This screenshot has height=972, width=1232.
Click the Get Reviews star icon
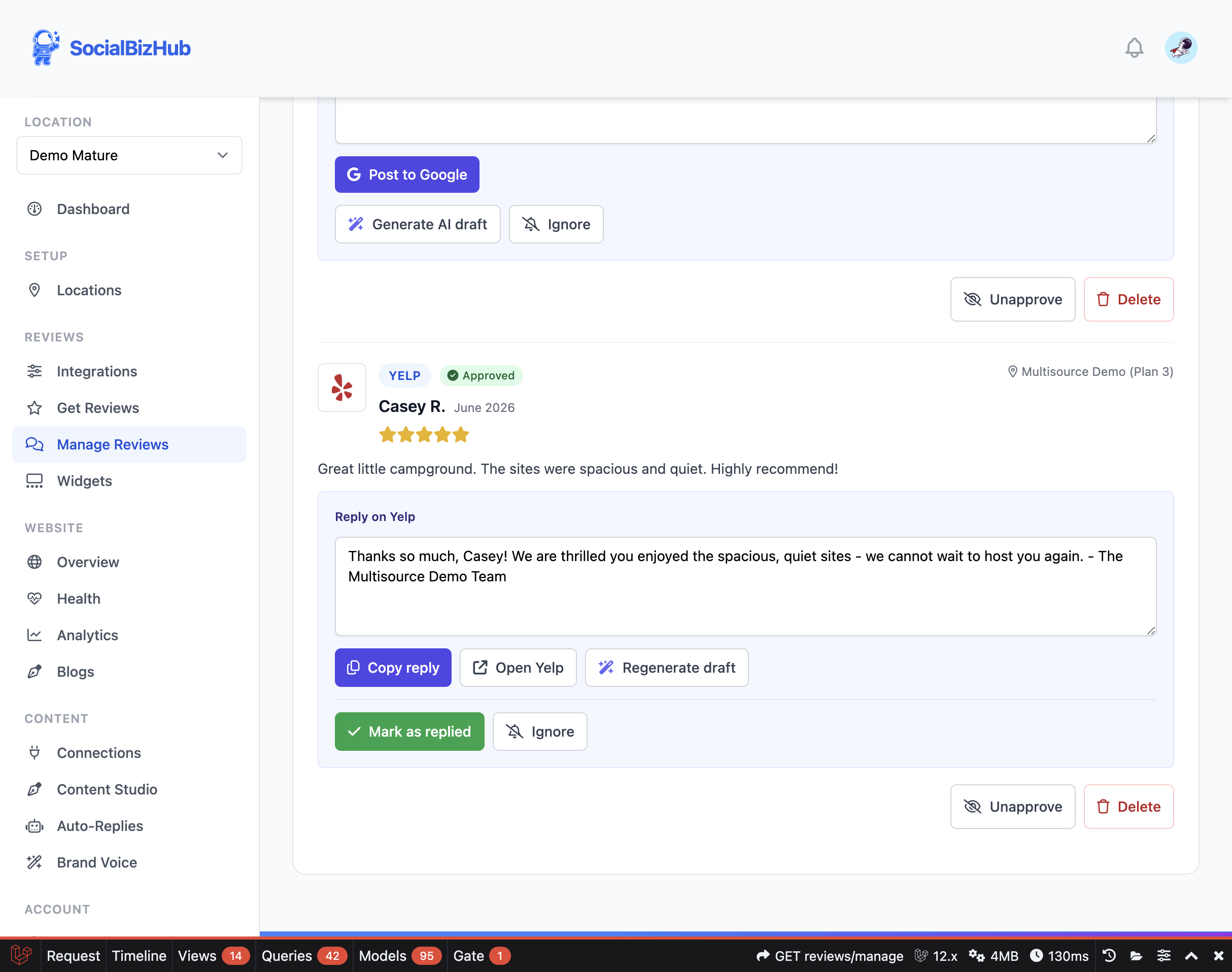tap(35, 408)
